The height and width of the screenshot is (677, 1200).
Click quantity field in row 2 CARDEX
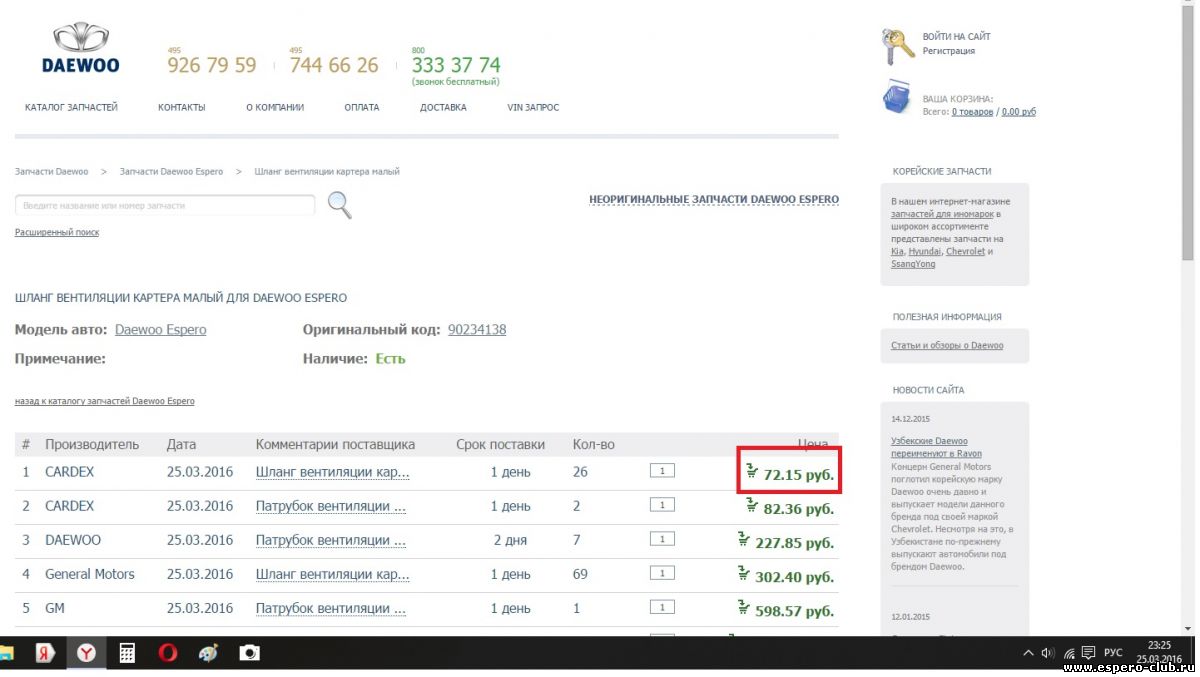point(662,505)
